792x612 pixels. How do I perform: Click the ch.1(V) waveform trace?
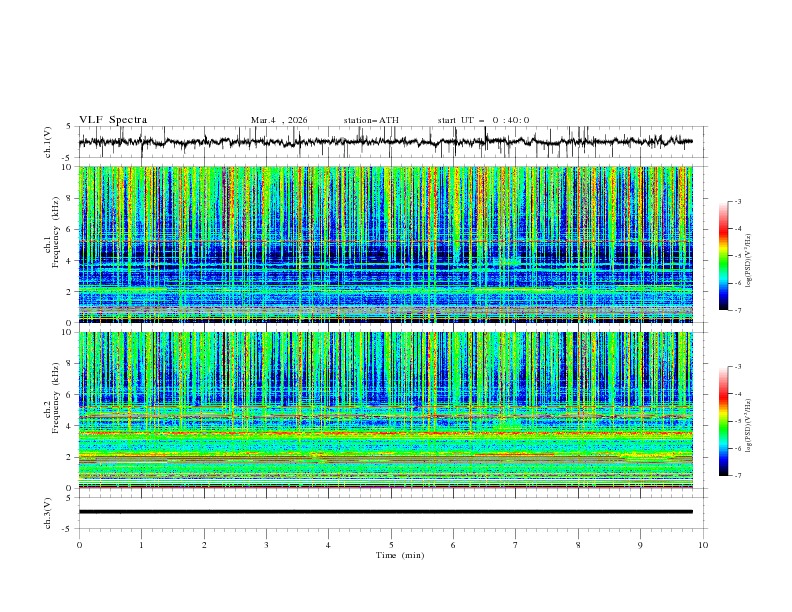(x=386, y=142)
